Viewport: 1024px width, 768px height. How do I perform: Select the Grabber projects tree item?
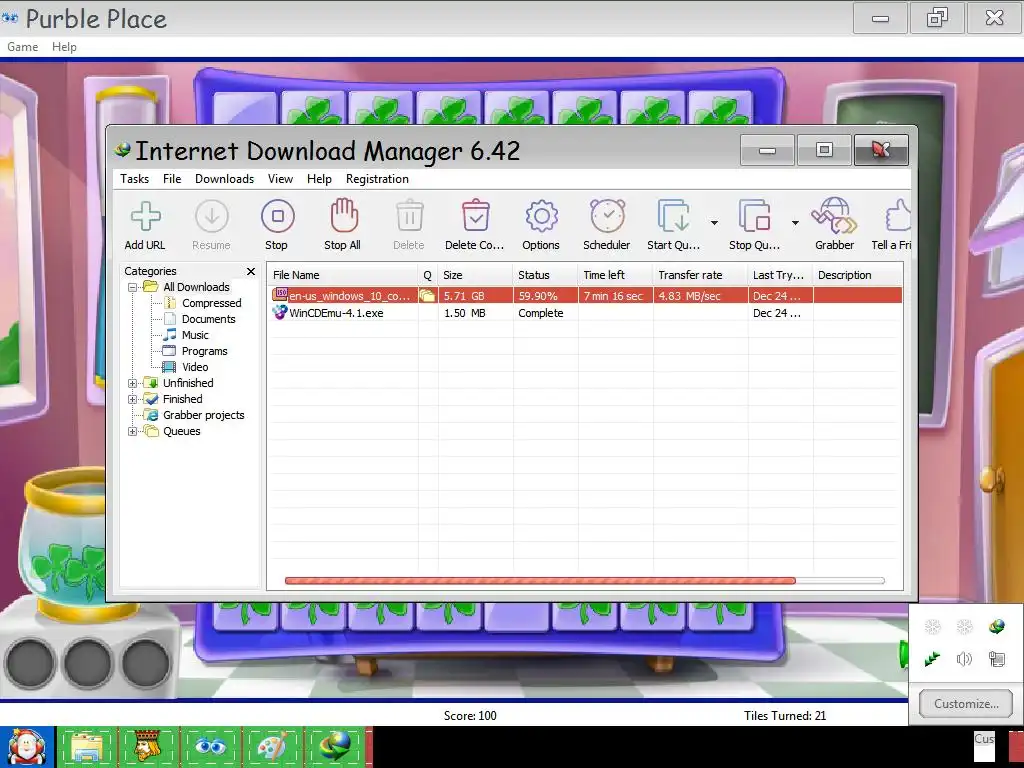coord(203,415)
